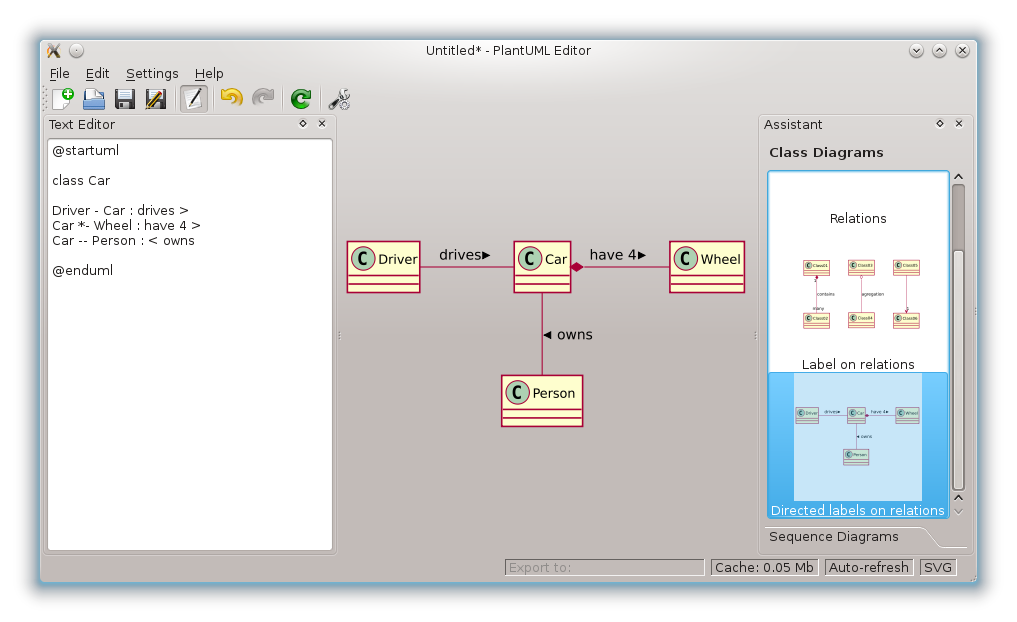The width and height of the screenshot is (1017, 622).
Task: Open the Help menu
Action: 209,73
